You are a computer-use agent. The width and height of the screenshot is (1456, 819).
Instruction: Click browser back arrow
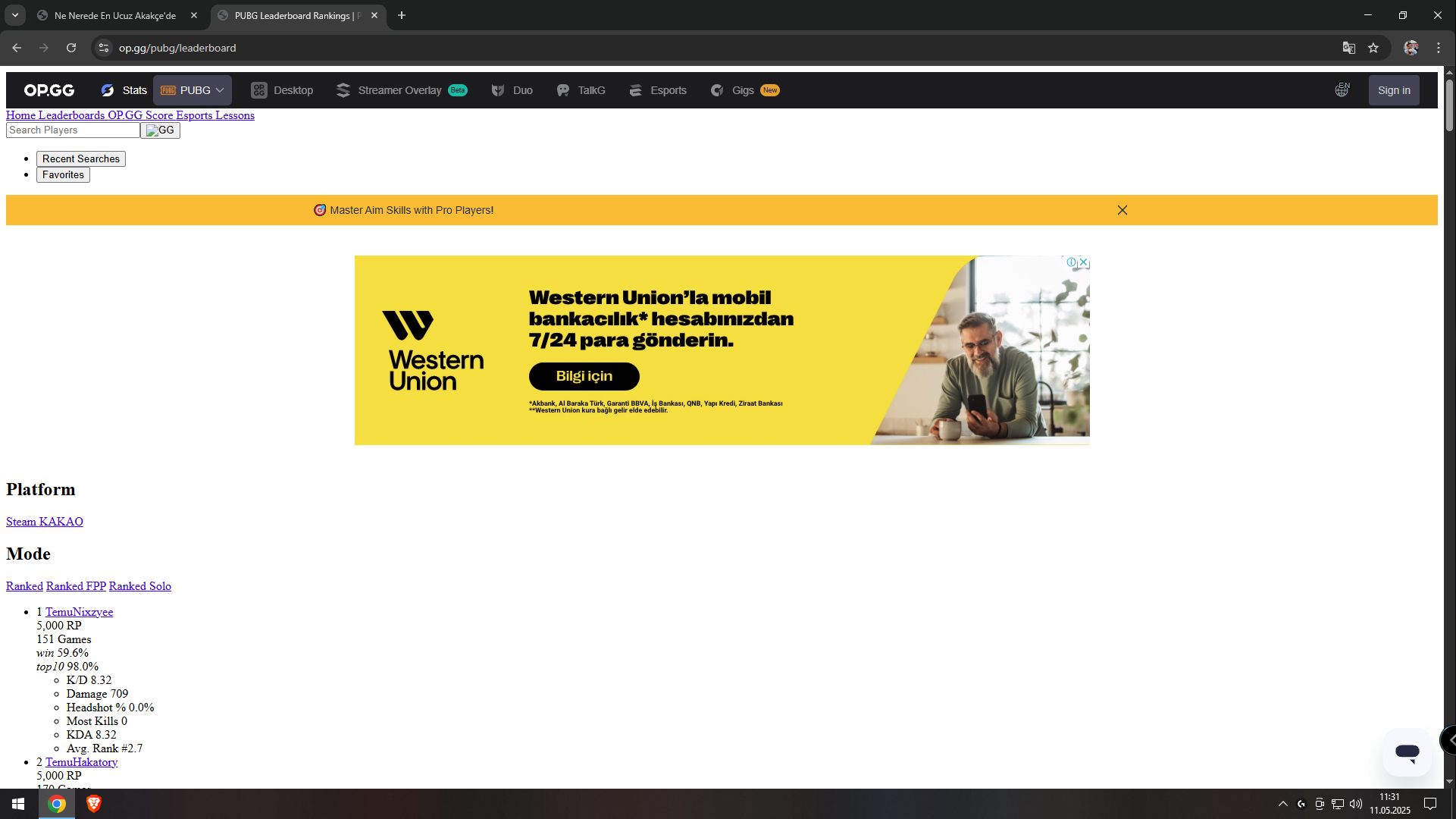(x=17, y=48)
